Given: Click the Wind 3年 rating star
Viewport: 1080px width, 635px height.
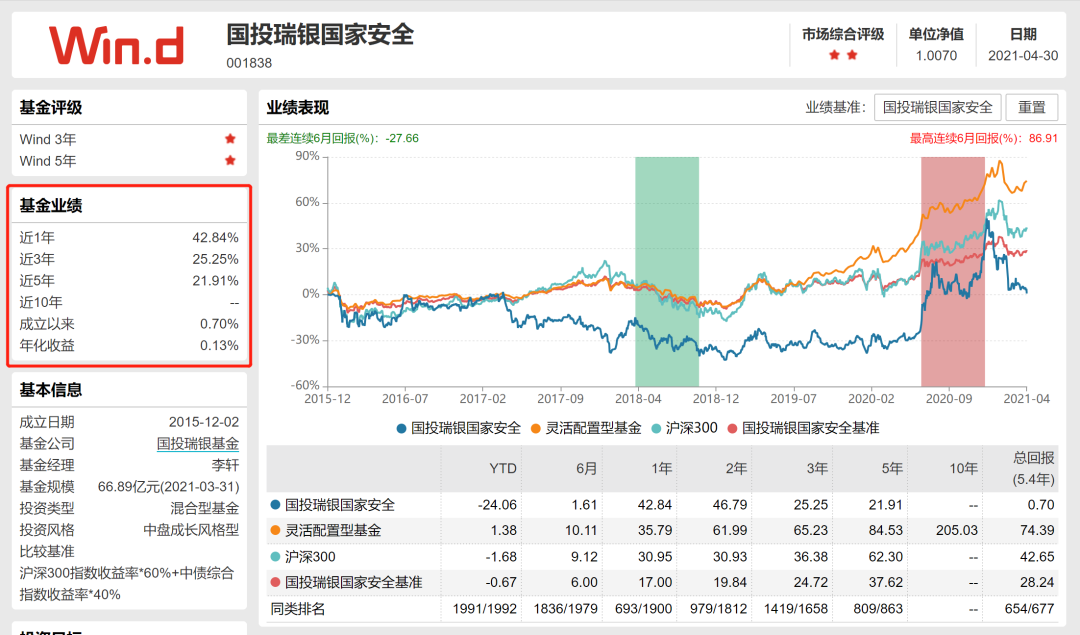Looking at the screenshot, I should [230, 139].
